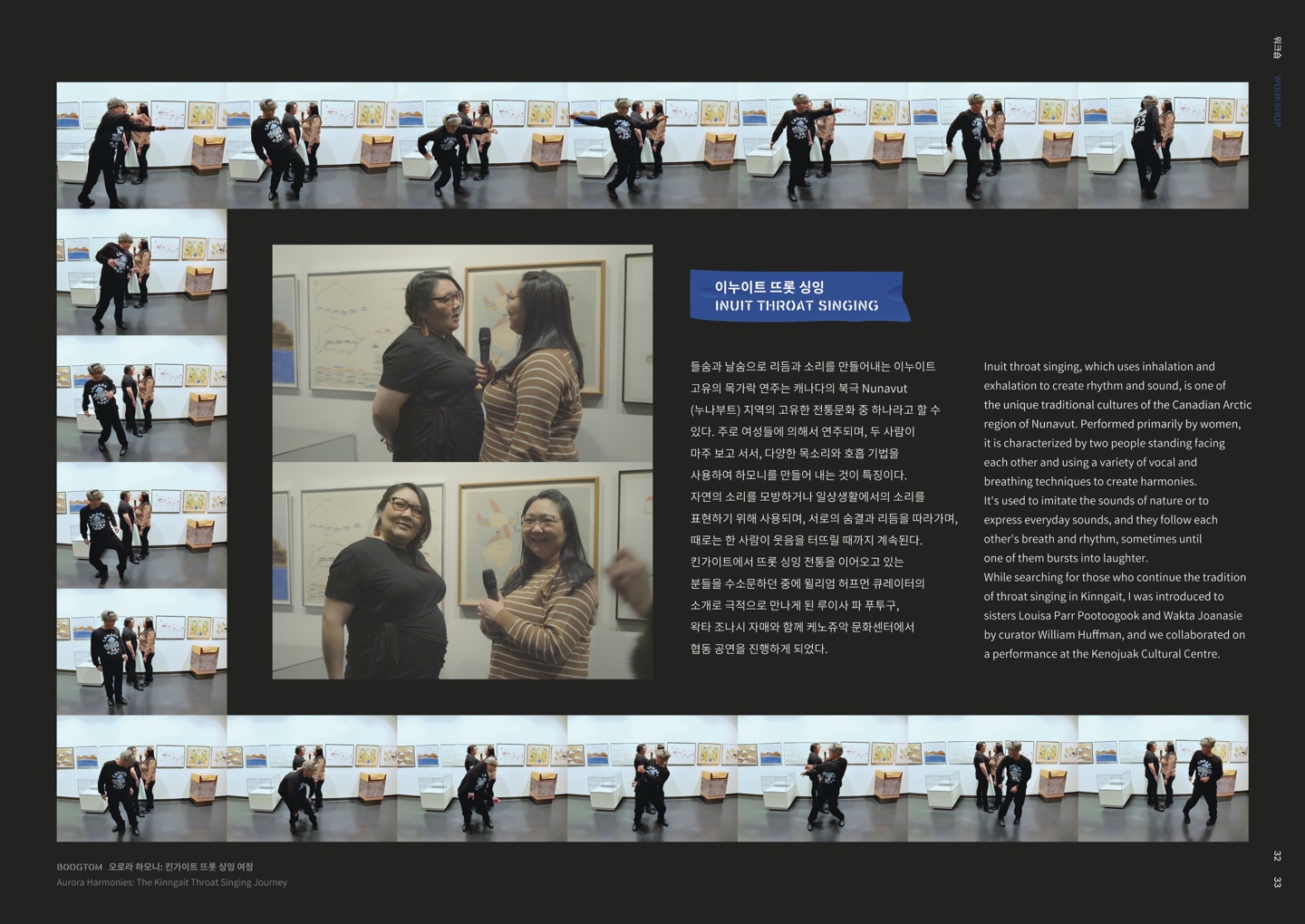Click Korean line '자연의 소리를 모방하거나 일상생활에서의 소리를'
The image size is (1305, 924).
(807, 497)
